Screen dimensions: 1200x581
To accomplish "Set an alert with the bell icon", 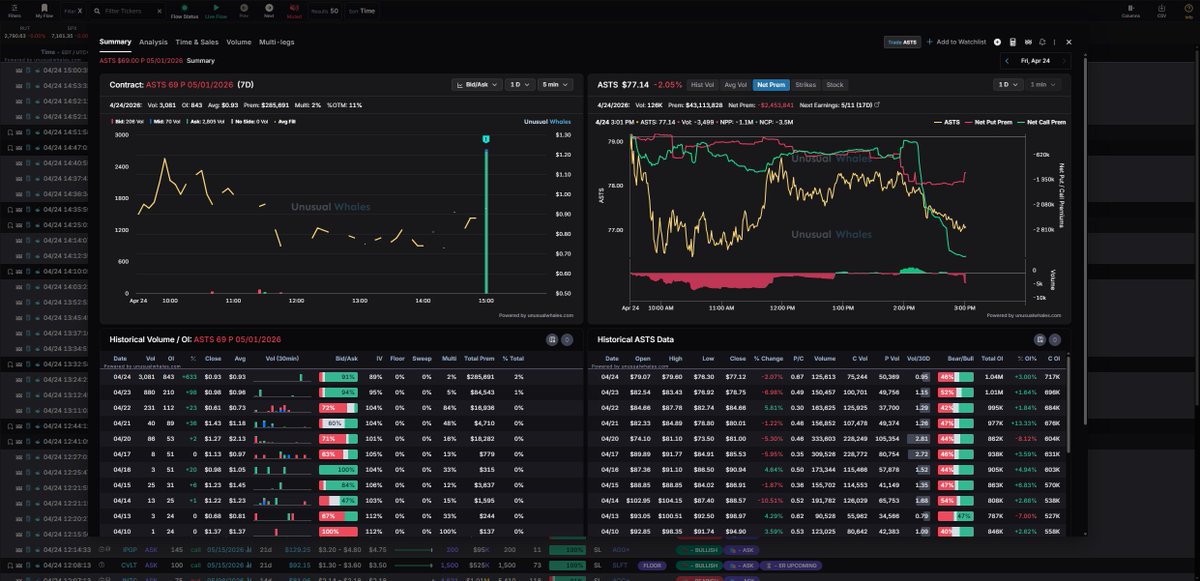I will click(x=1042, y=42).
